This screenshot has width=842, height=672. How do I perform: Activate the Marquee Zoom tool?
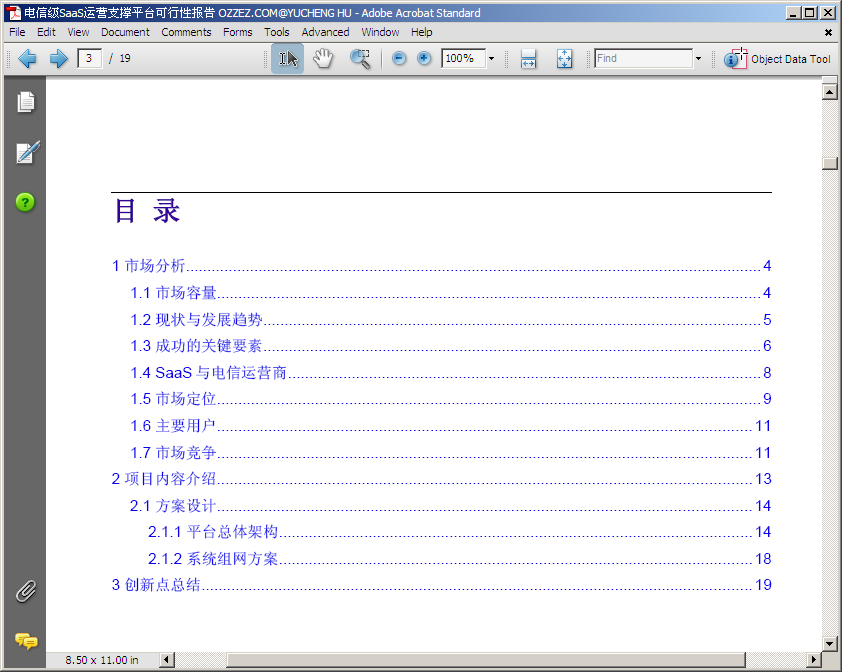click(360, 59)
